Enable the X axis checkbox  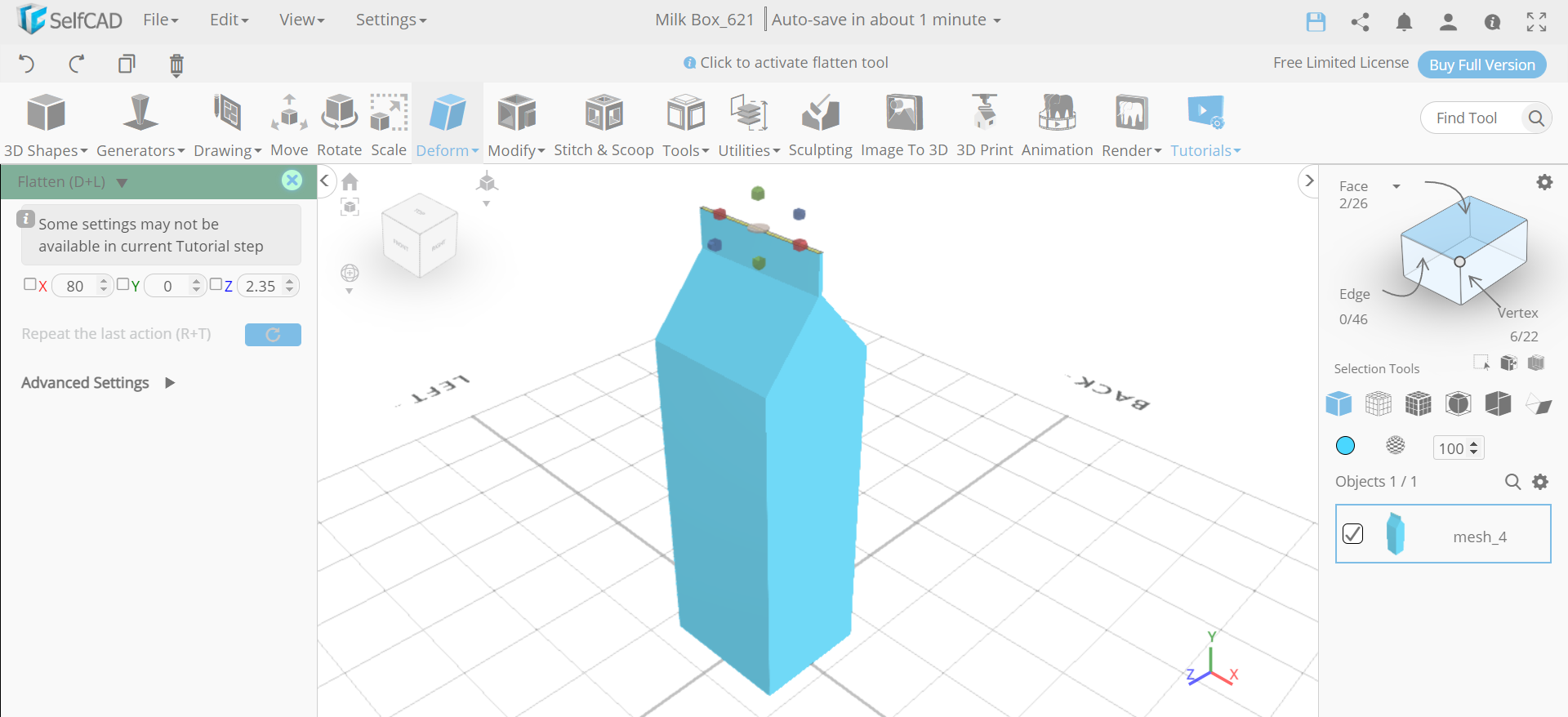[x=30, y=284]
